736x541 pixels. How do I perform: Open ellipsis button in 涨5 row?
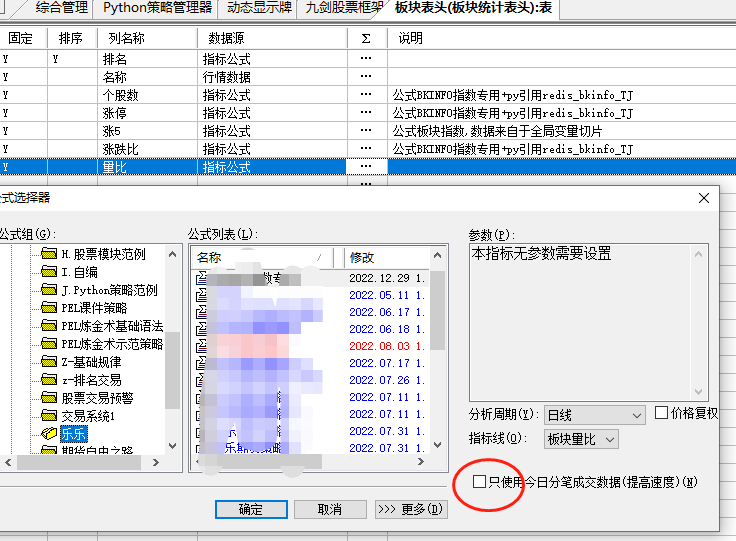pos(366,130)
